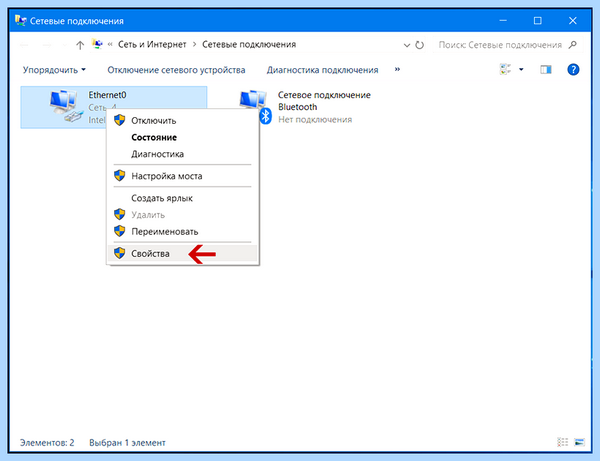
Task: Choose Отключить in the context menu
Action: coord(183,121)
